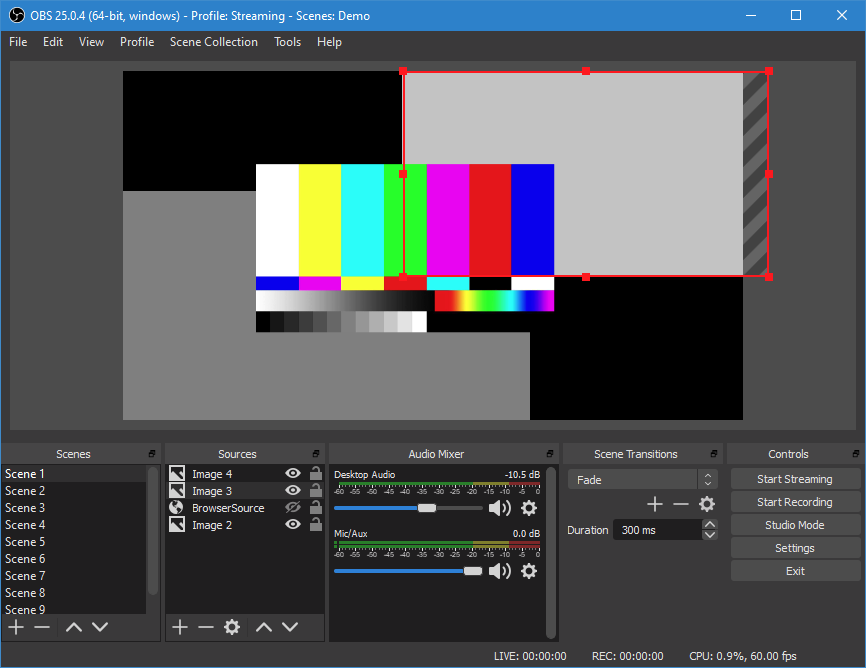Open the Scenes panel popout menu
The image size is (866, 668).
(x=153, y=453)
